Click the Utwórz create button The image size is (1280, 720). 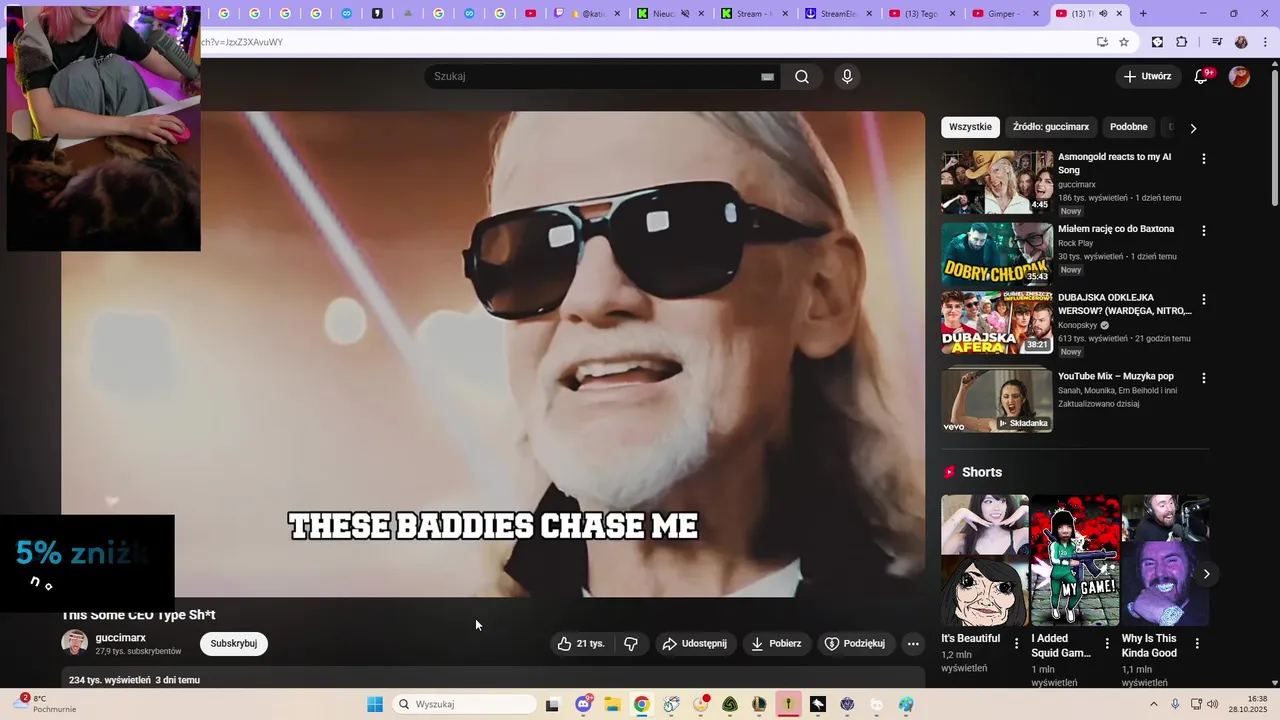(x=1147, y=76)
